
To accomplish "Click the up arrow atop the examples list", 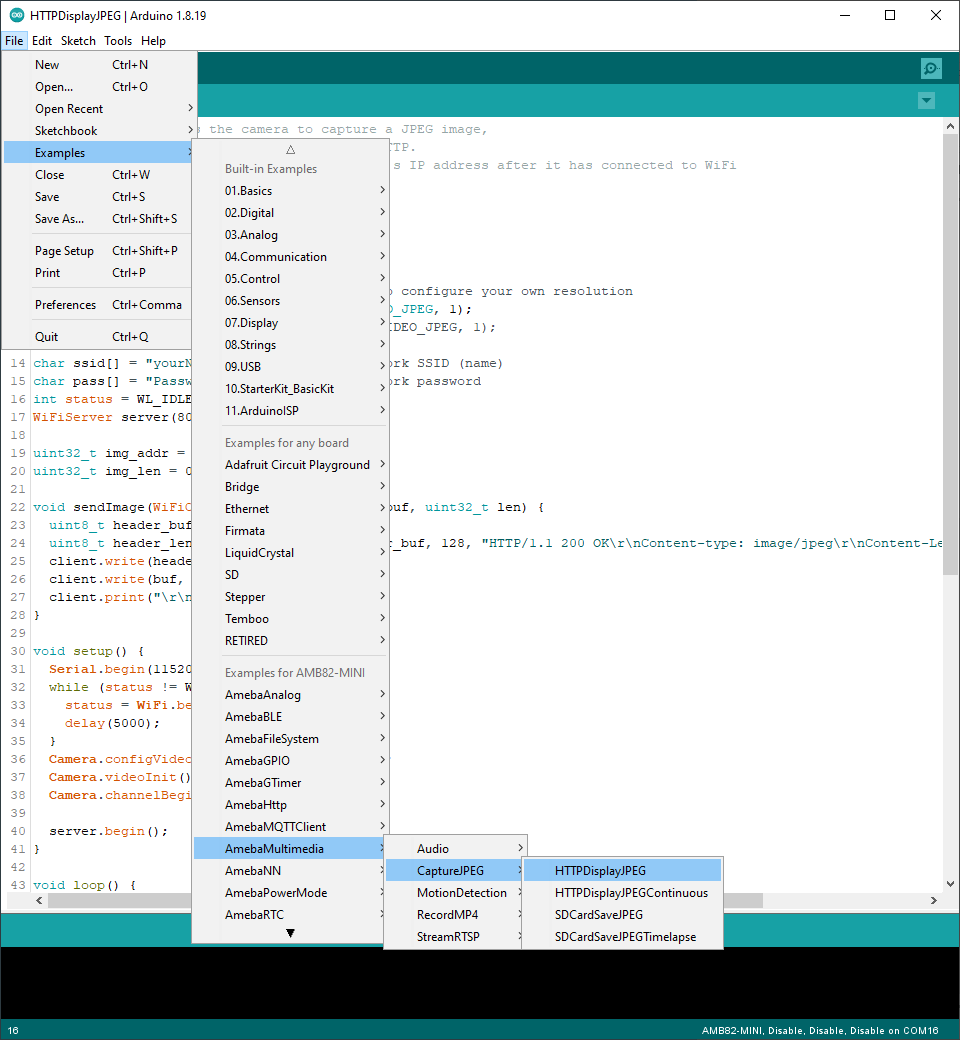I will tap(291, 150).
